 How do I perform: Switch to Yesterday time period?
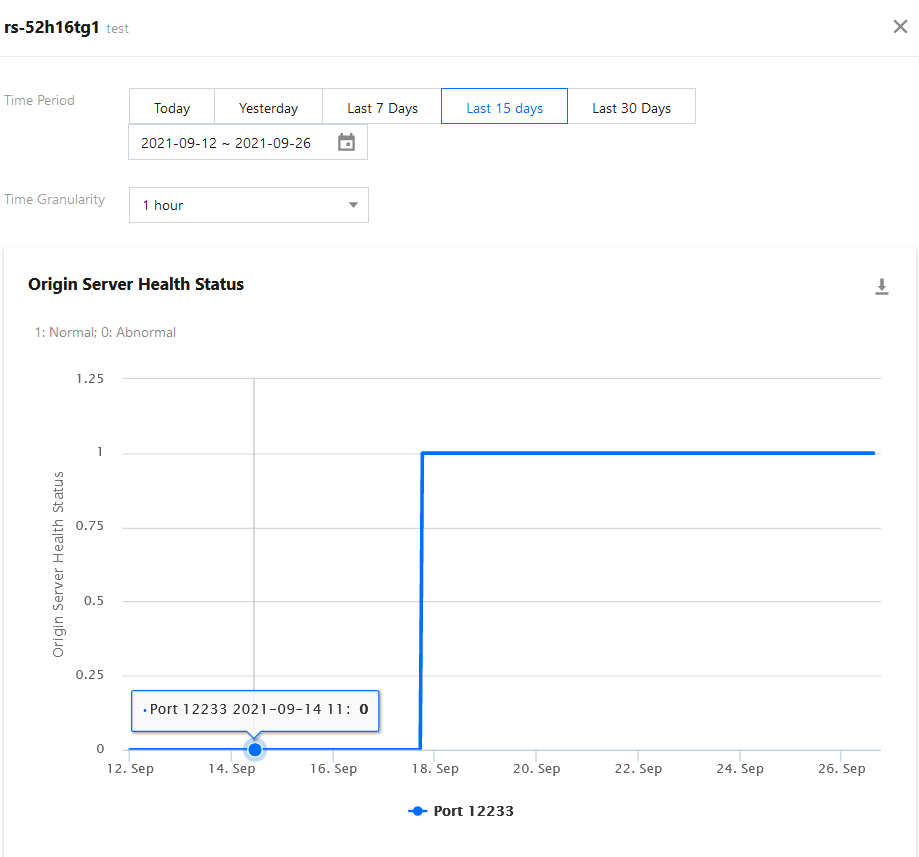pyautogui.click(x=268, y=108)
